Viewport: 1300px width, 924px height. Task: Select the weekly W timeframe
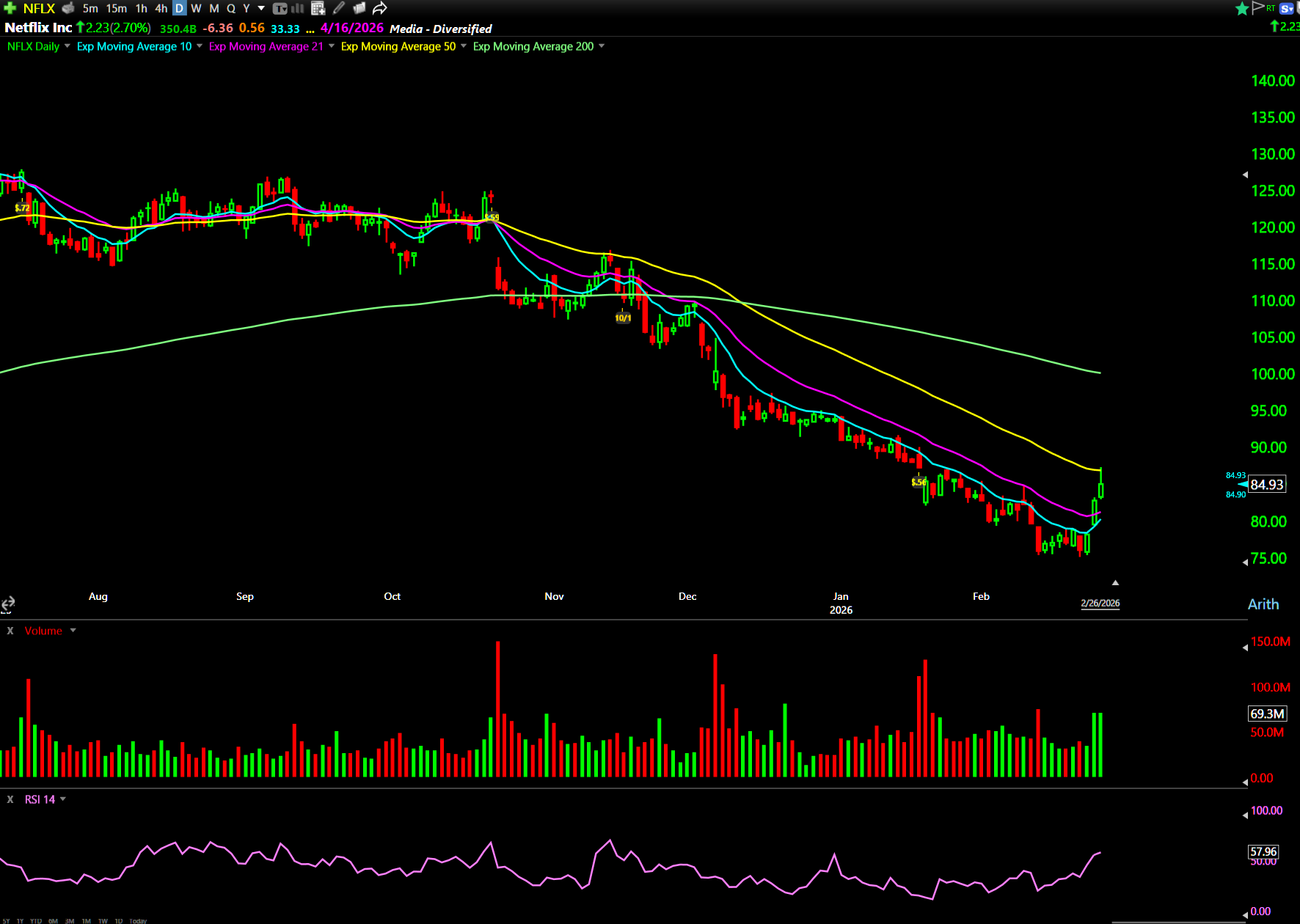196,8
